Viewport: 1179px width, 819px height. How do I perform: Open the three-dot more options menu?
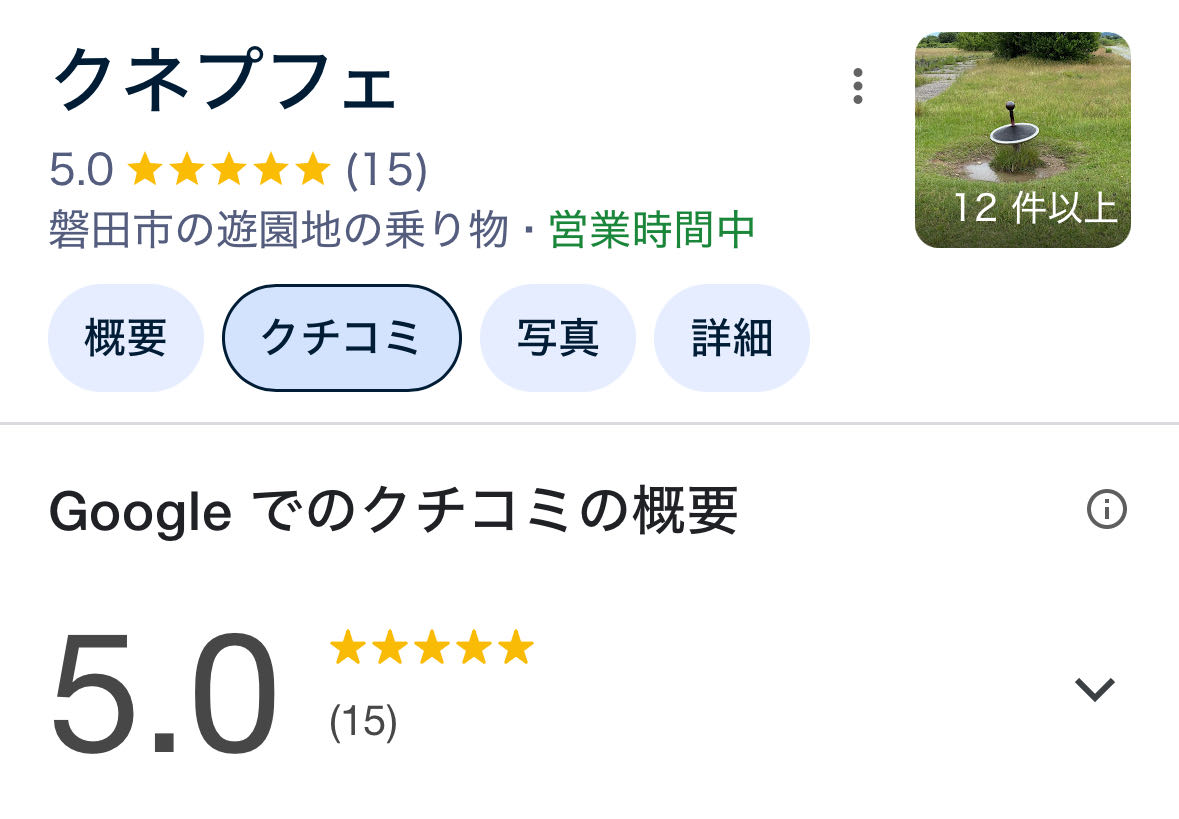(x=857, y=87)
